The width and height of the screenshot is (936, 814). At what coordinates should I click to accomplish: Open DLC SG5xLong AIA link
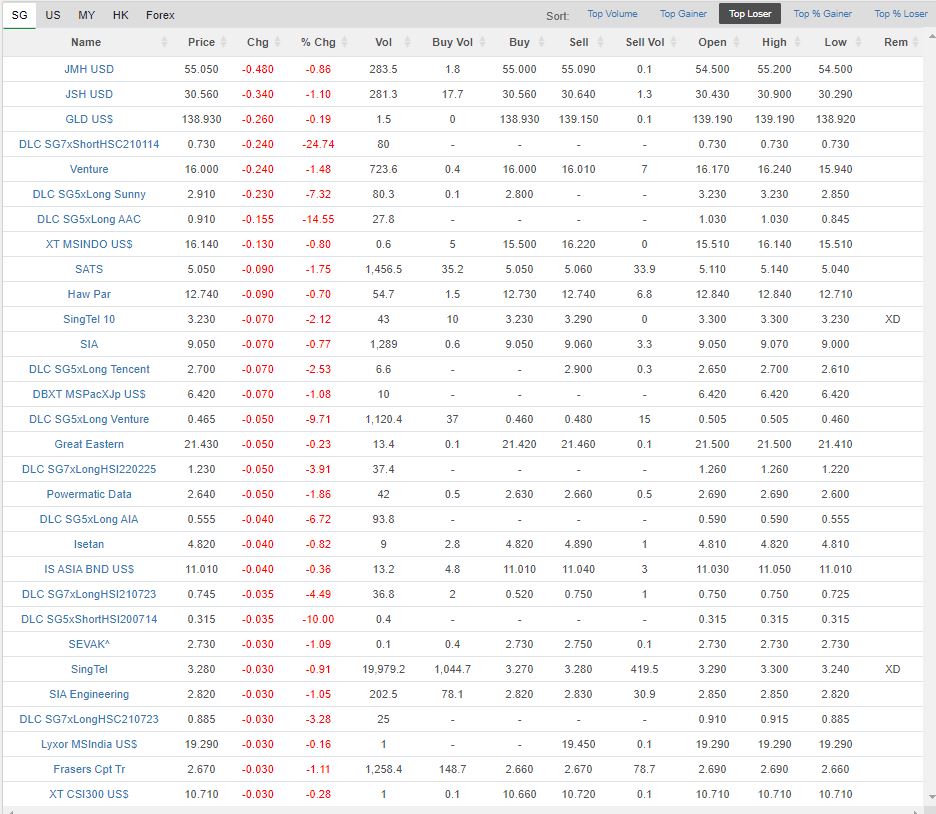pos(89,520)
